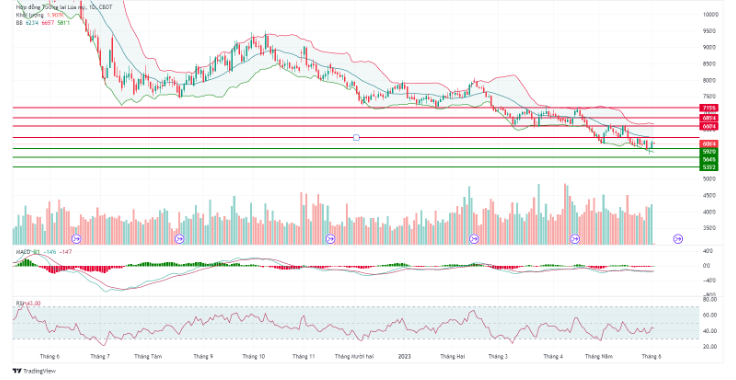Click the topmost red price label 7156
The image size is (736, 380).
coord(709,108)
